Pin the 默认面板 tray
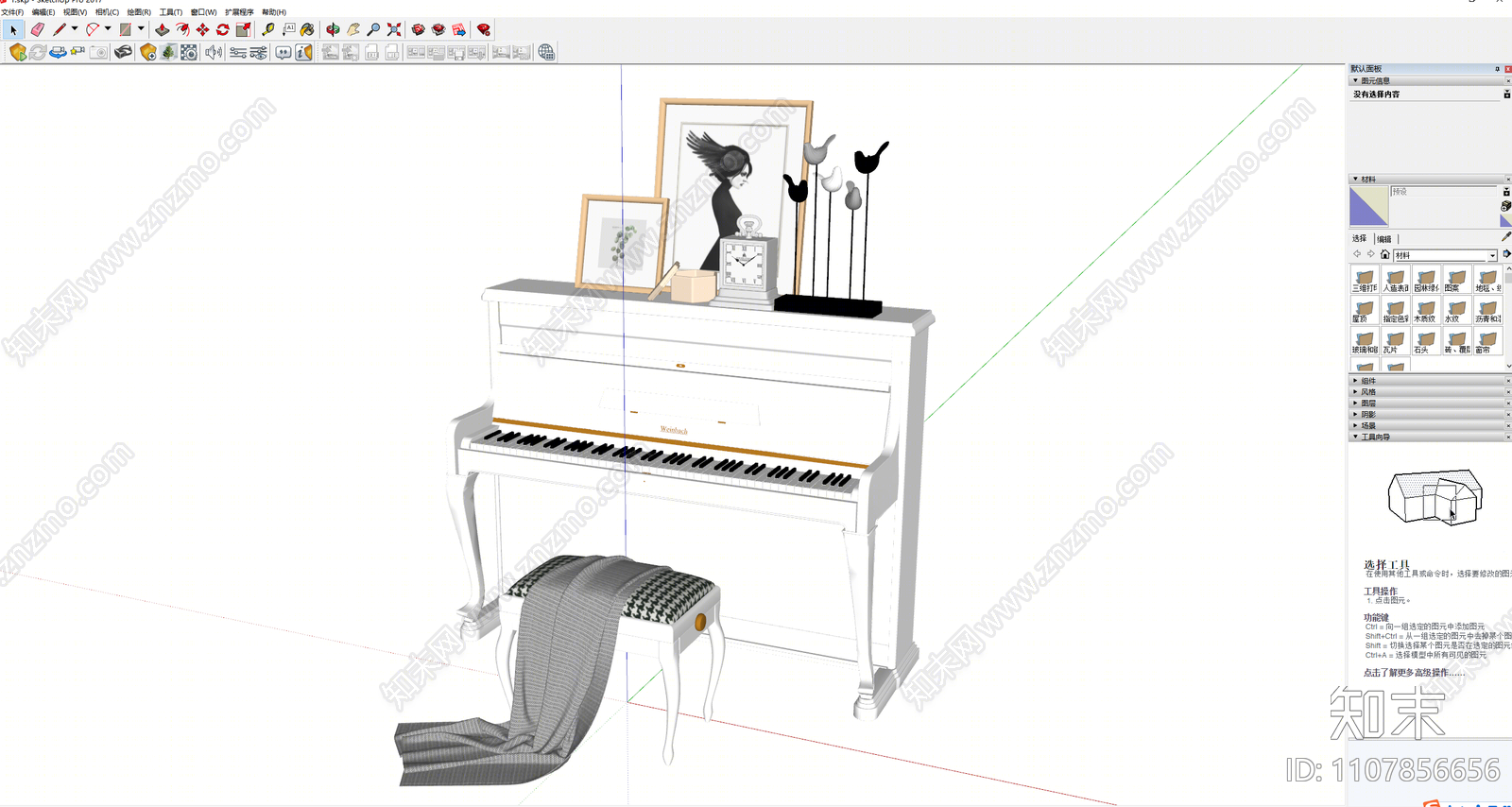Image resolution: width=1512 pixels, height=807 pixels. 1497,69
